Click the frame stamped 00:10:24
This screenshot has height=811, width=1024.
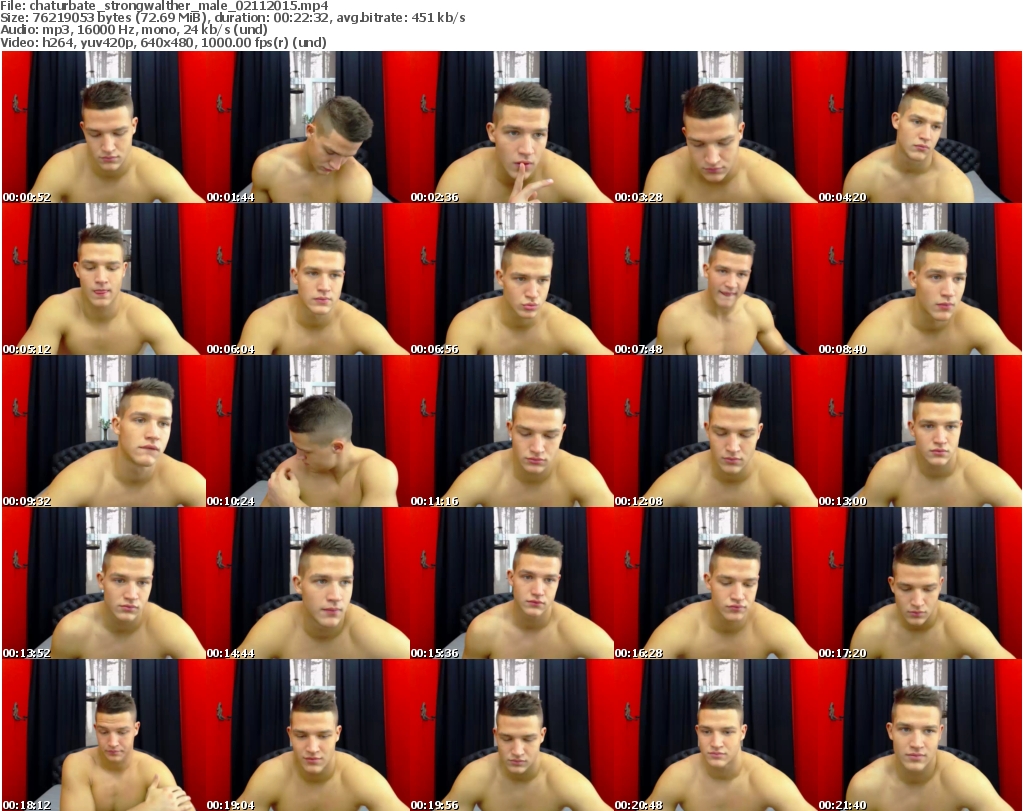(308, 432)
